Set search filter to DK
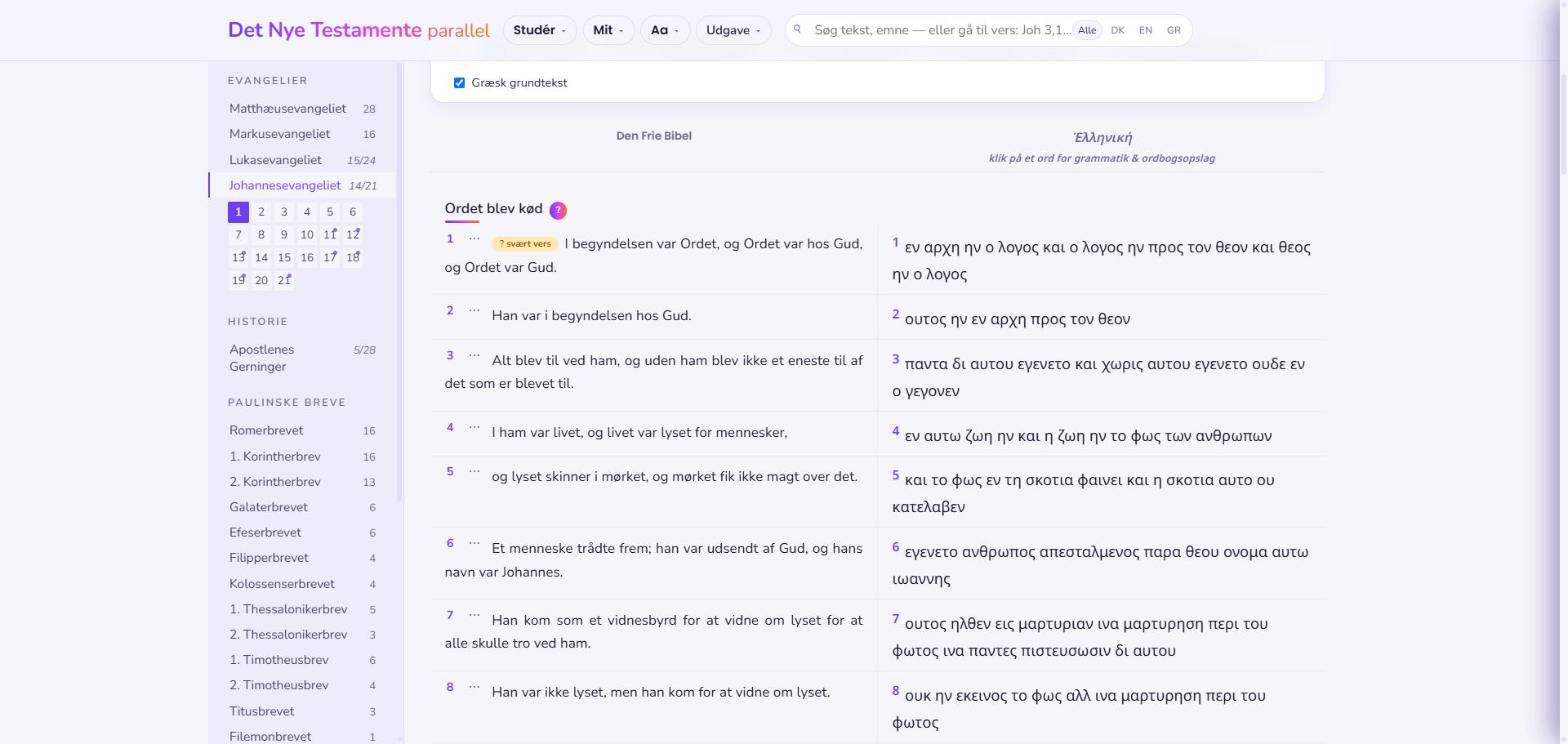Image resolution: width=1568 pixels, height=744 pixels. pyautogui.click(x=1117, y=30)
